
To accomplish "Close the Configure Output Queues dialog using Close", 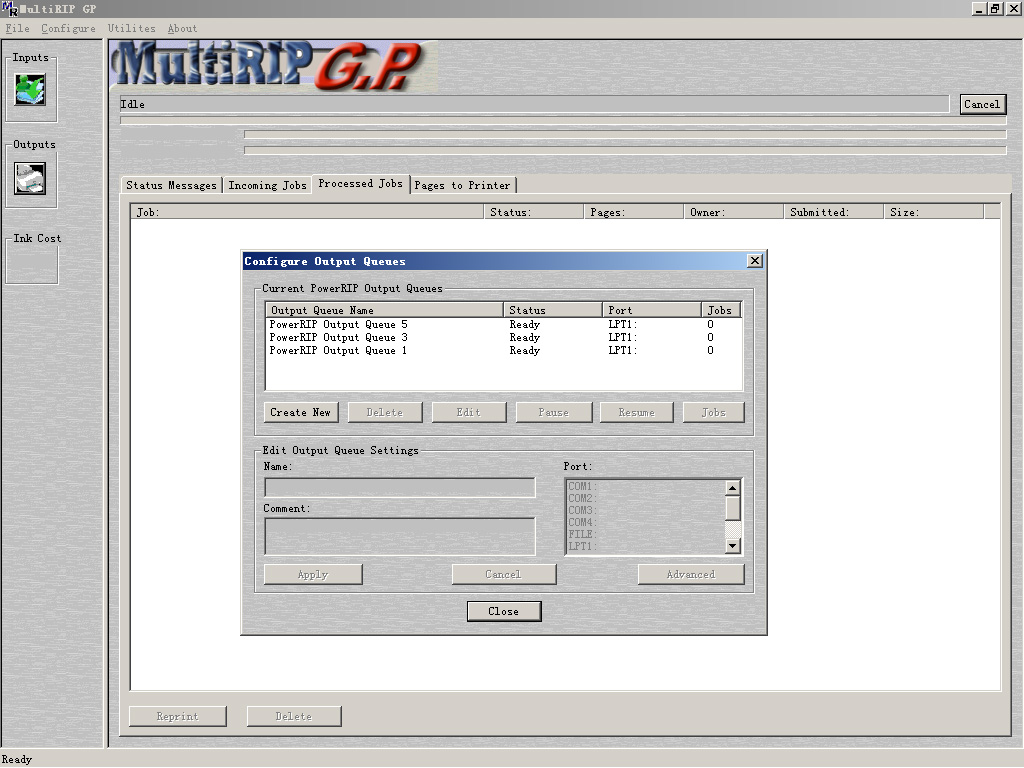I will point(504,611).
